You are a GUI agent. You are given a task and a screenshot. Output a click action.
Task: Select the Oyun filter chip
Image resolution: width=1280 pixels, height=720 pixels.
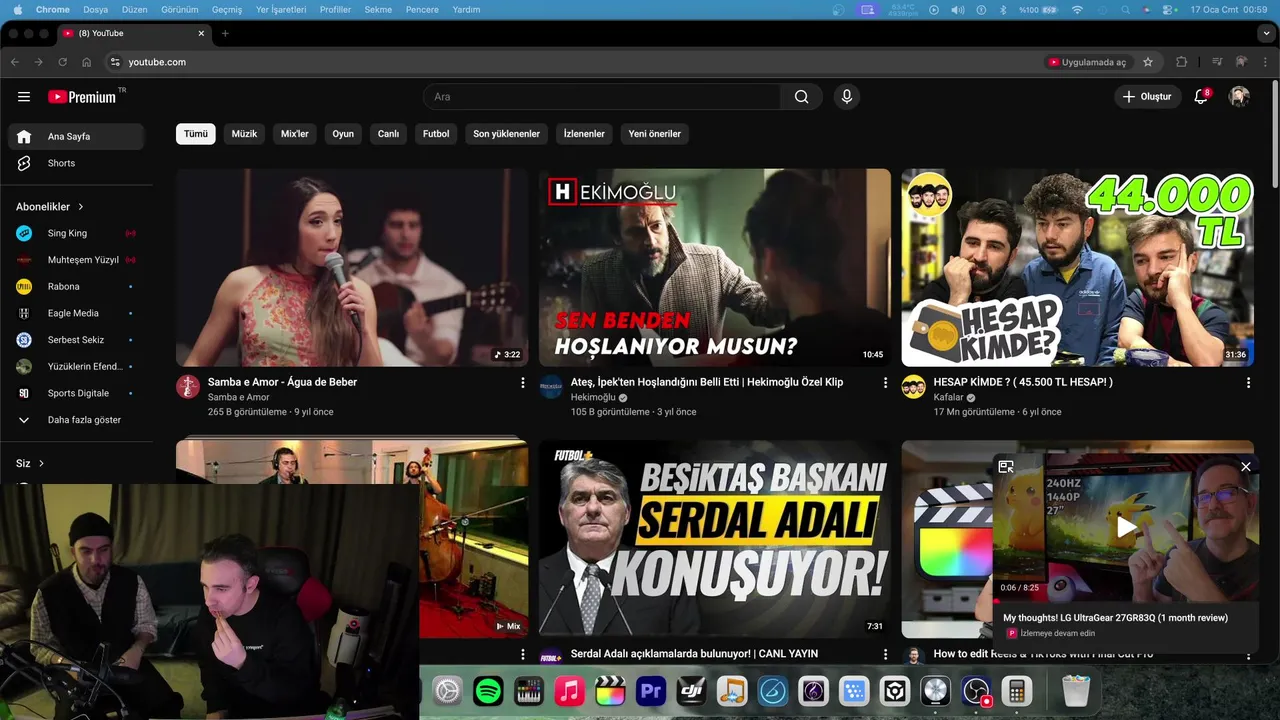tap(343, 134)
